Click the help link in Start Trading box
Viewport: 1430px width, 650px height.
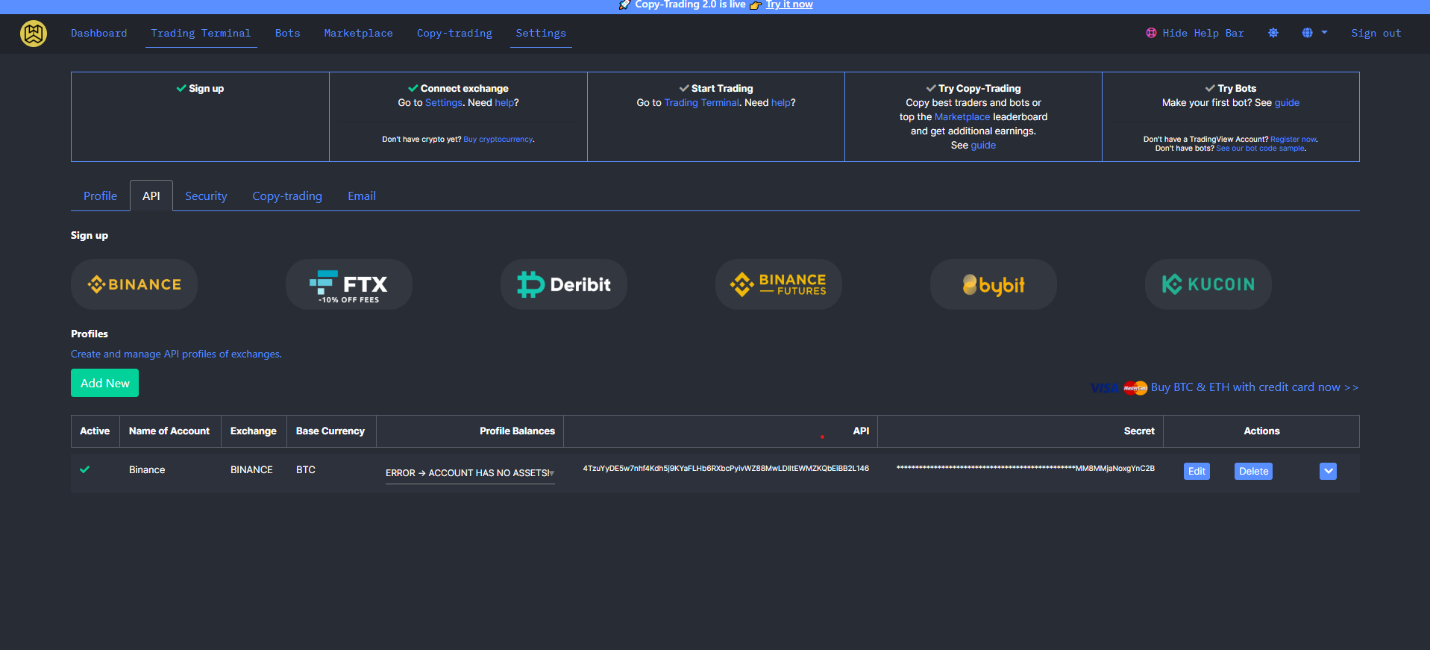(781, 103)
